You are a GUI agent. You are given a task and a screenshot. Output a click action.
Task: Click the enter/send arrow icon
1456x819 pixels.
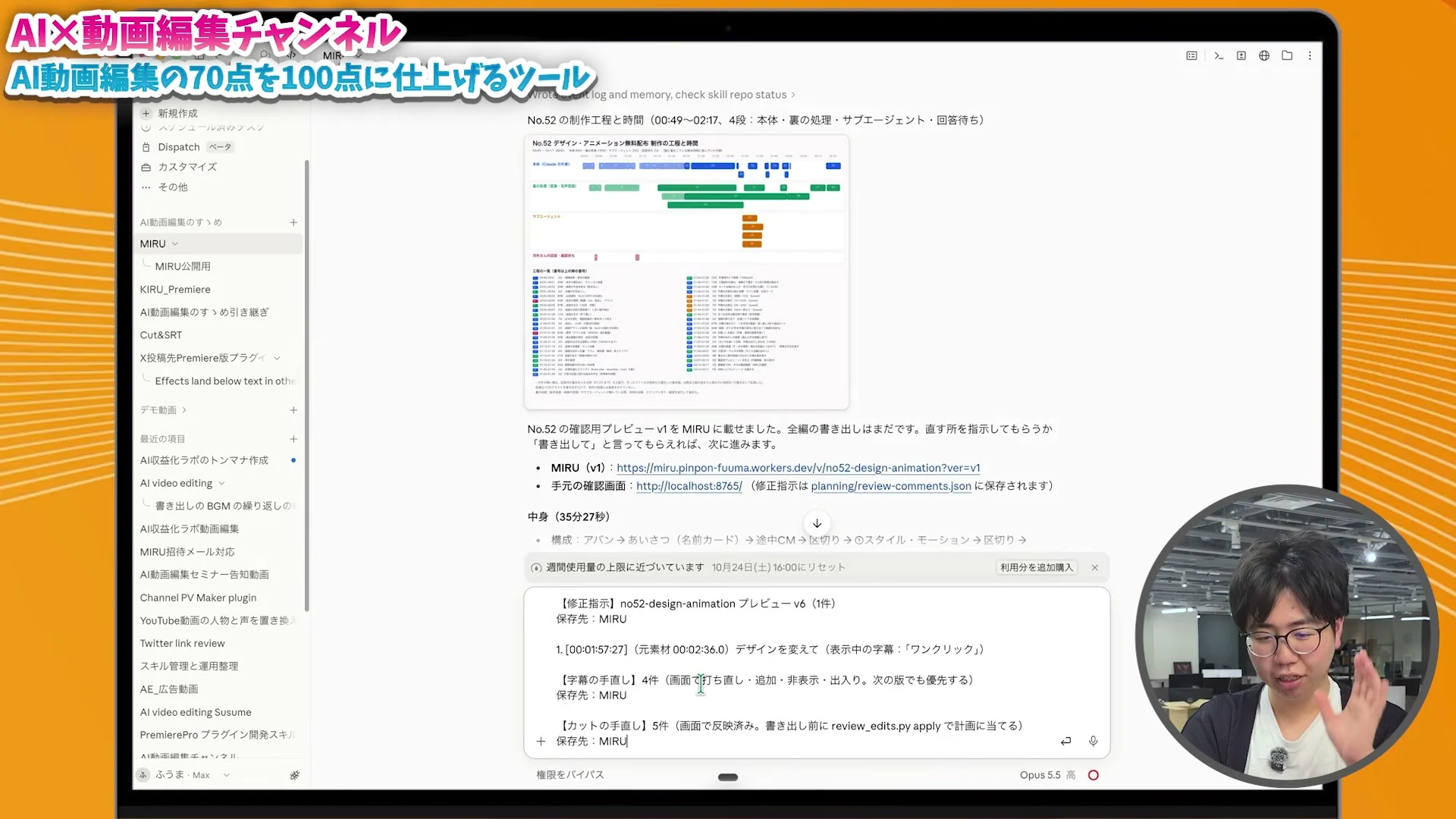coord(1065,741)
